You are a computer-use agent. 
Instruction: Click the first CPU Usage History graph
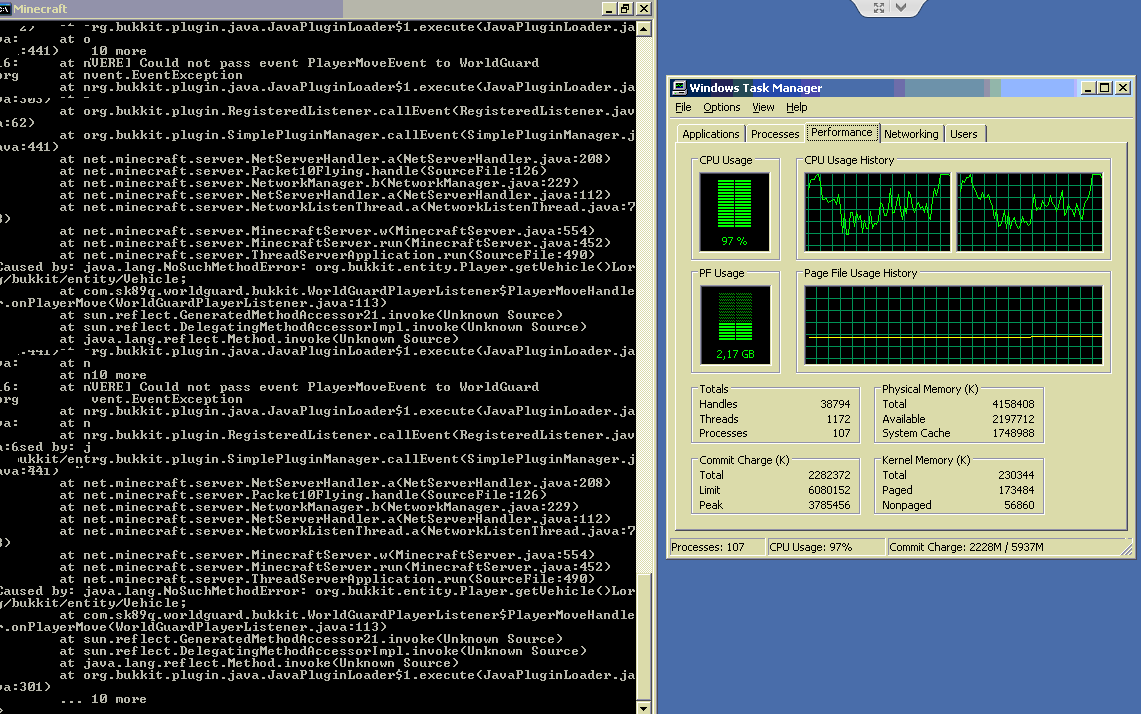click(x=878, y=212)
